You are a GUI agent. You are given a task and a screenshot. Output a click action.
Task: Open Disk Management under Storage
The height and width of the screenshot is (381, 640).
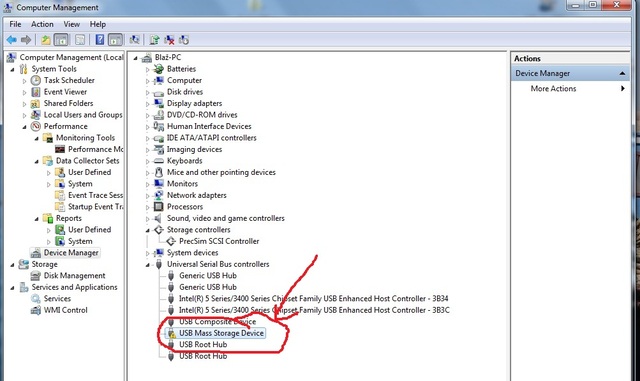tap(74, 276)
